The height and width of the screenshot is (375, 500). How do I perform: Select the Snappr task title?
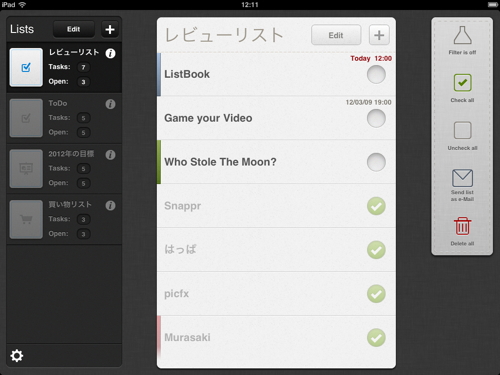tap(182, 206)
